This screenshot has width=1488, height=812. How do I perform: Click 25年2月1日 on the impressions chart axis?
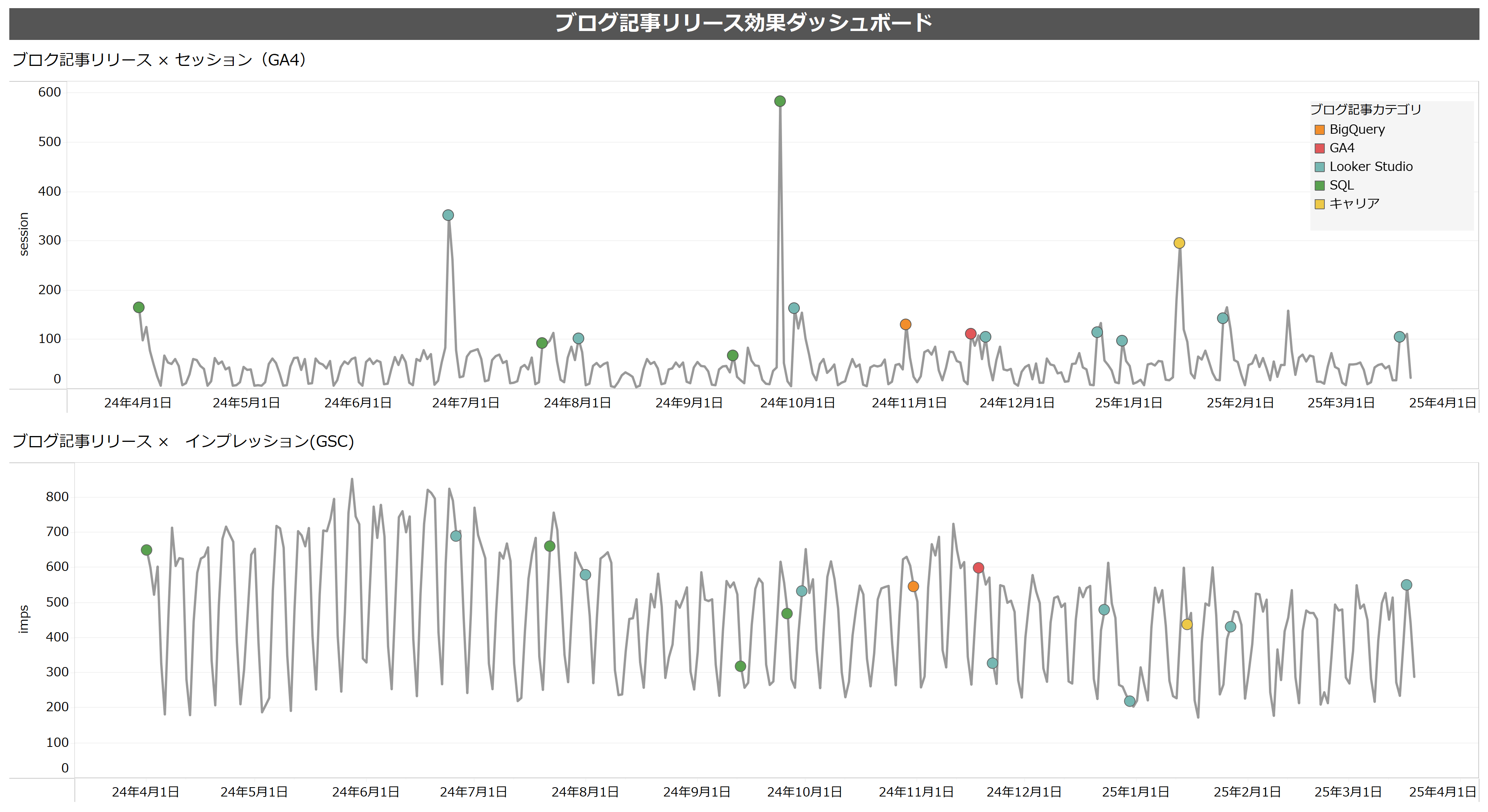pos(1247,792)
